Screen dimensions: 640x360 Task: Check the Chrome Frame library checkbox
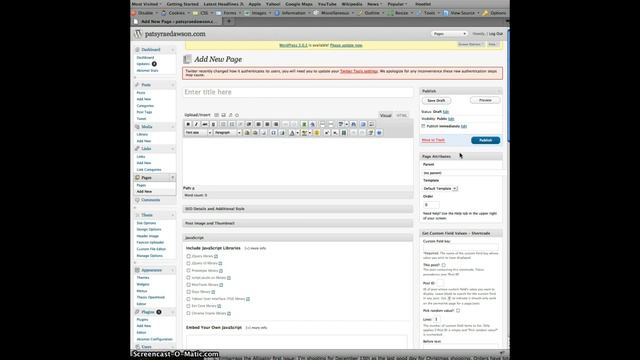point(189,313)
